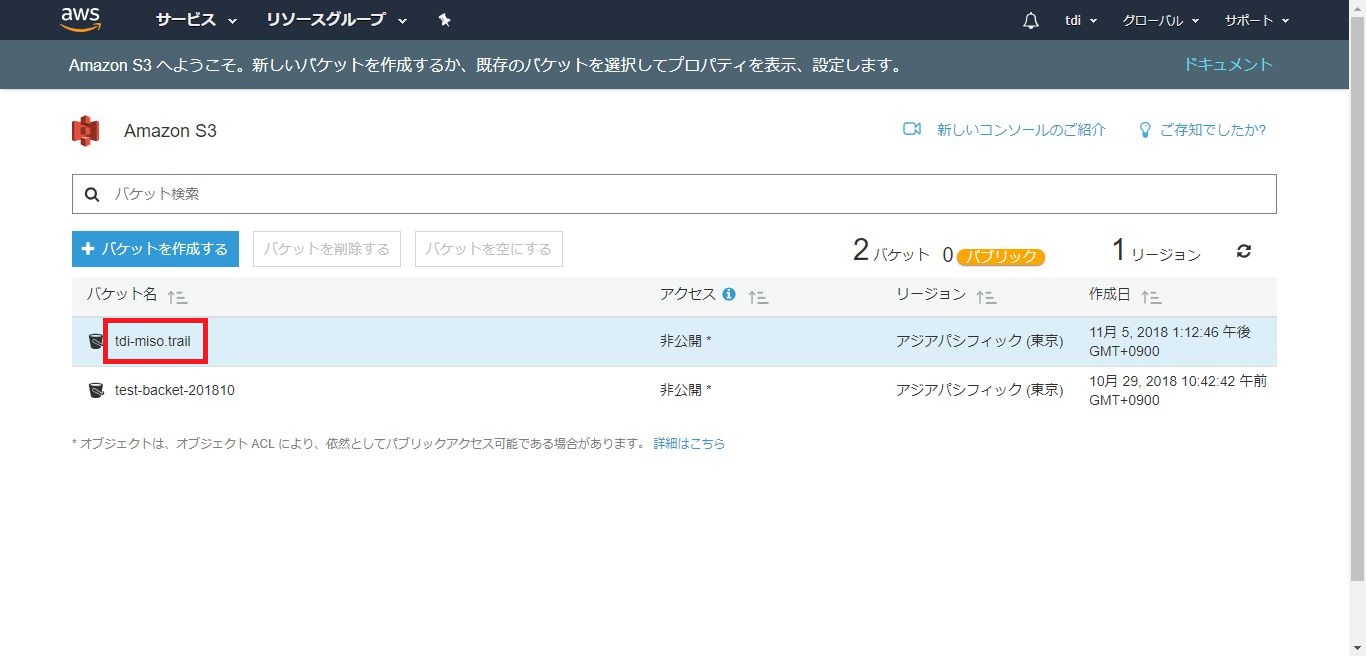Click the AWS logo home icon

pos(81,19)
